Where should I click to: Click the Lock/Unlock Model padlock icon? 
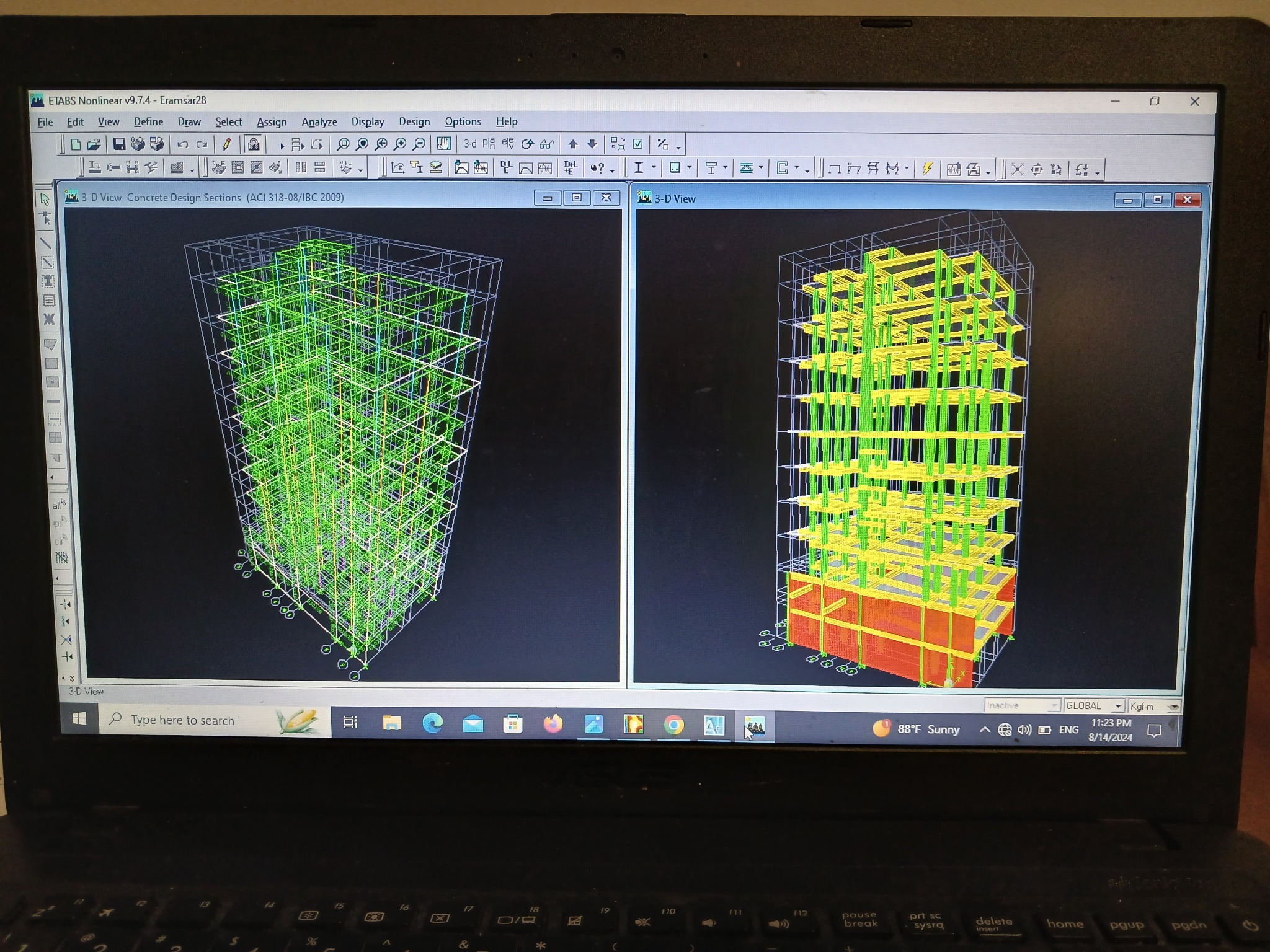[254, 145]
